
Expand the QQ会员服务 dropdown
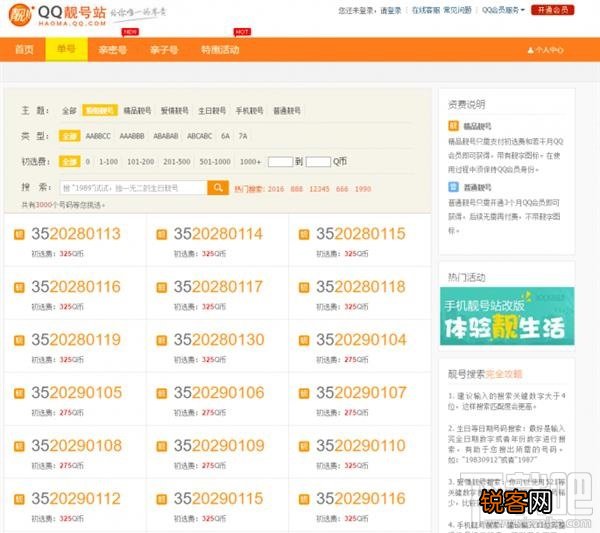coord(503,10)
